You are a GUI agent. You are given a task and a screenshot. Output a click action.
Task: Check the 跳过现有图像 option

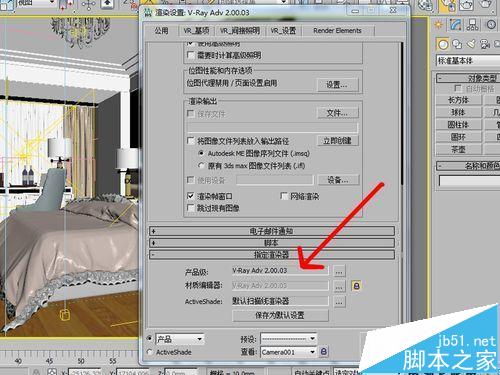tap(191, 208)
